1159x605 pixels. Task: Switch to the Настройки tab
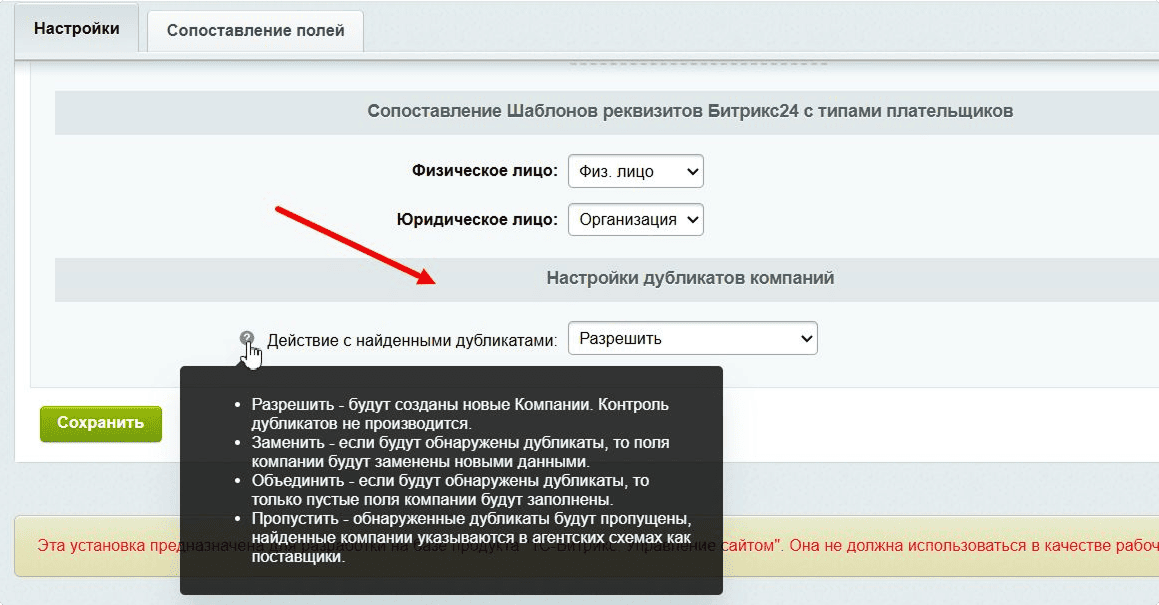pyautogui.click(x=76, y=29)
